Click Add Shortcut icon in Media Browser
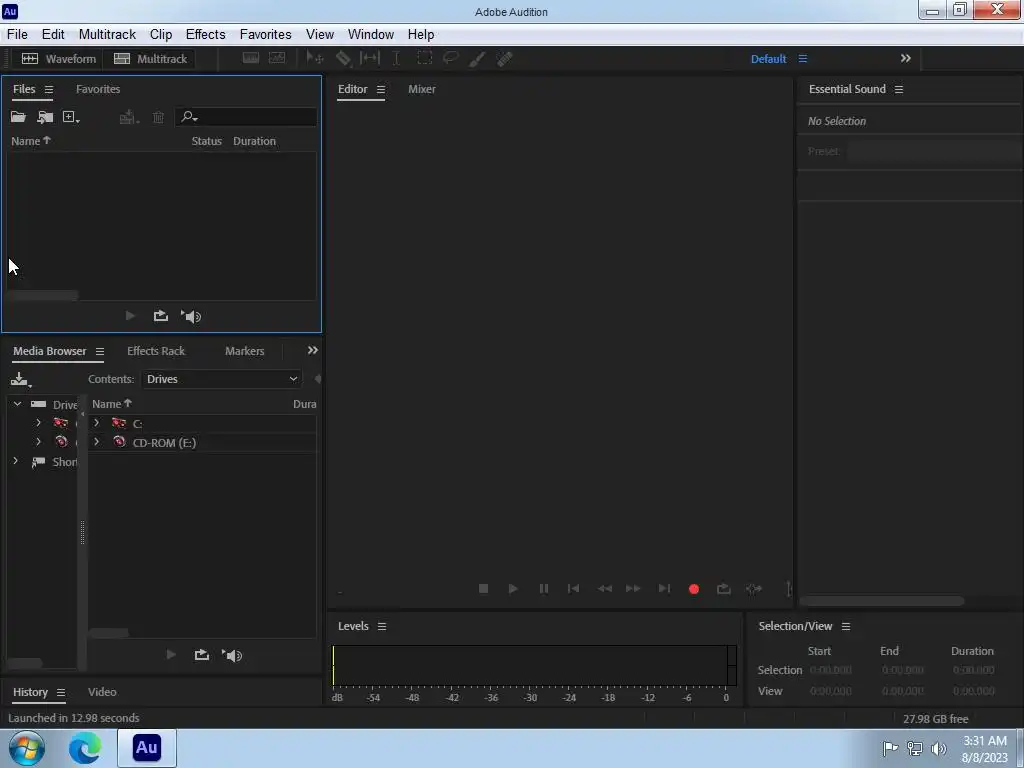 (20, 379)
